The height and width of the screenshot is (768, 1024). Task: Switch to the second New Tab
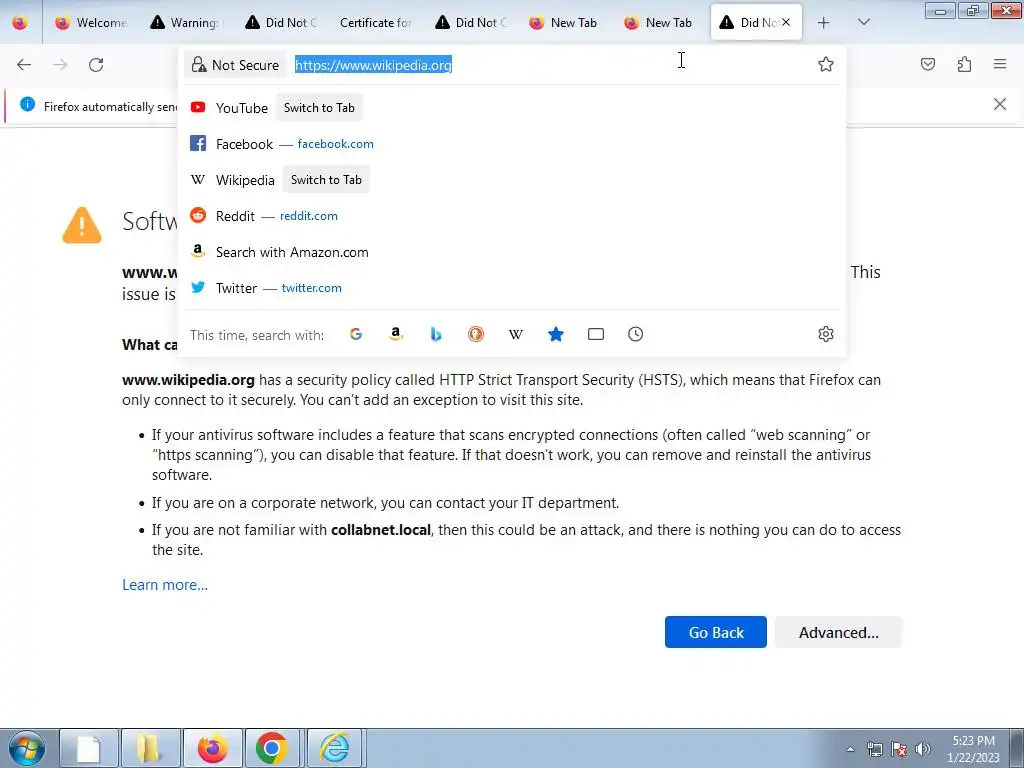pyautogui.click(x=659, y=23)
